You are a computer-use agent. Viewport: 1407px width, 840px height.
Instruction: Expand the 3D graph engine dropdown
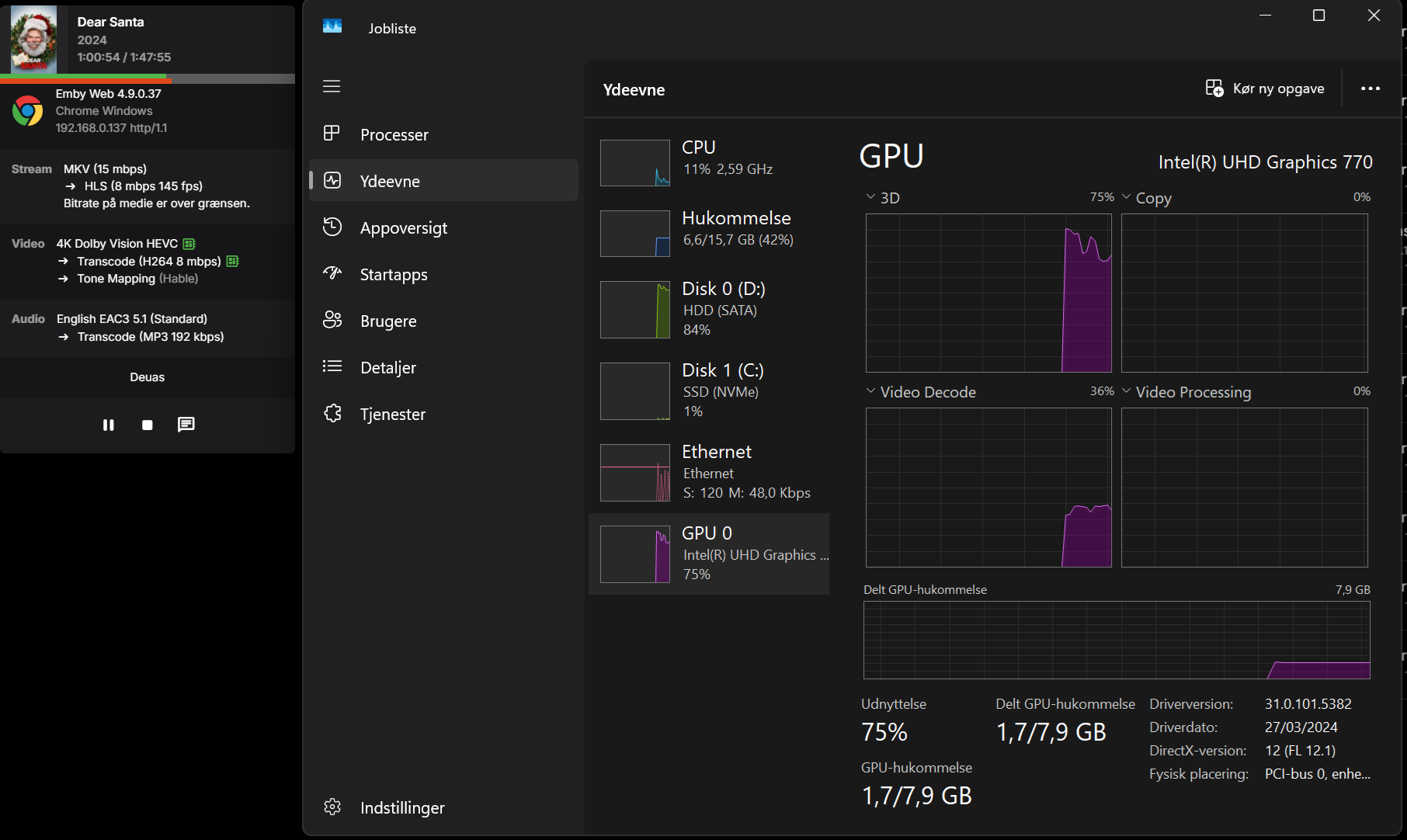coord(870,197)
